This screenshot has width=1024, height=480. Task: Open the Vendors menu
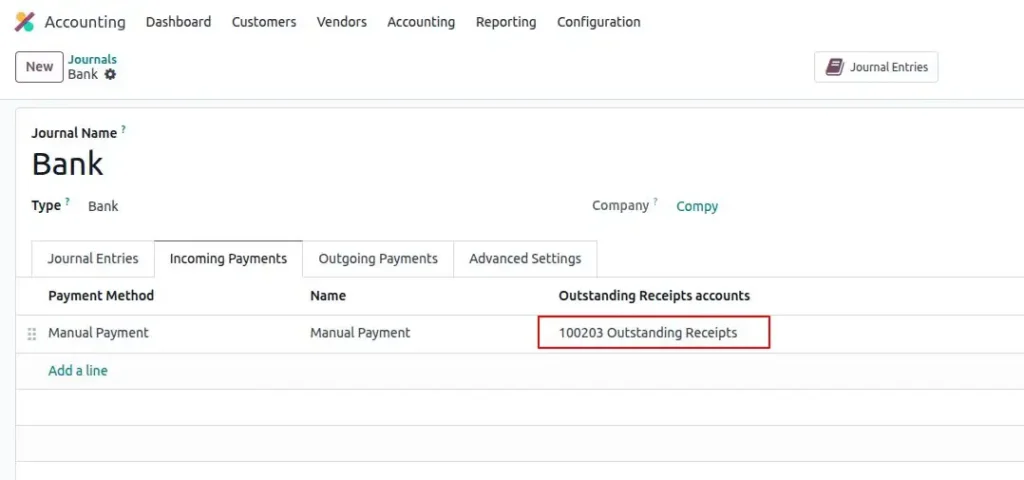coord(342,22)
